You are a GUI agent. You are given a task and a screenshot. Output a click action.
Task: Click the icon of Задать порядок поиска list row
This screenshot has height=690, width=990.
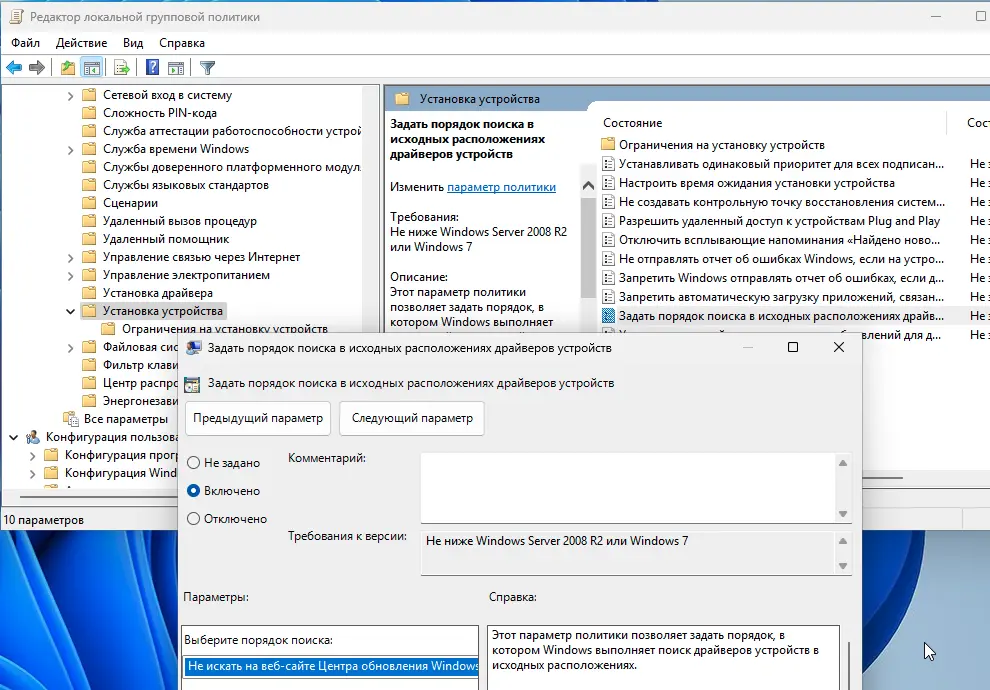(x=608, y=316)
